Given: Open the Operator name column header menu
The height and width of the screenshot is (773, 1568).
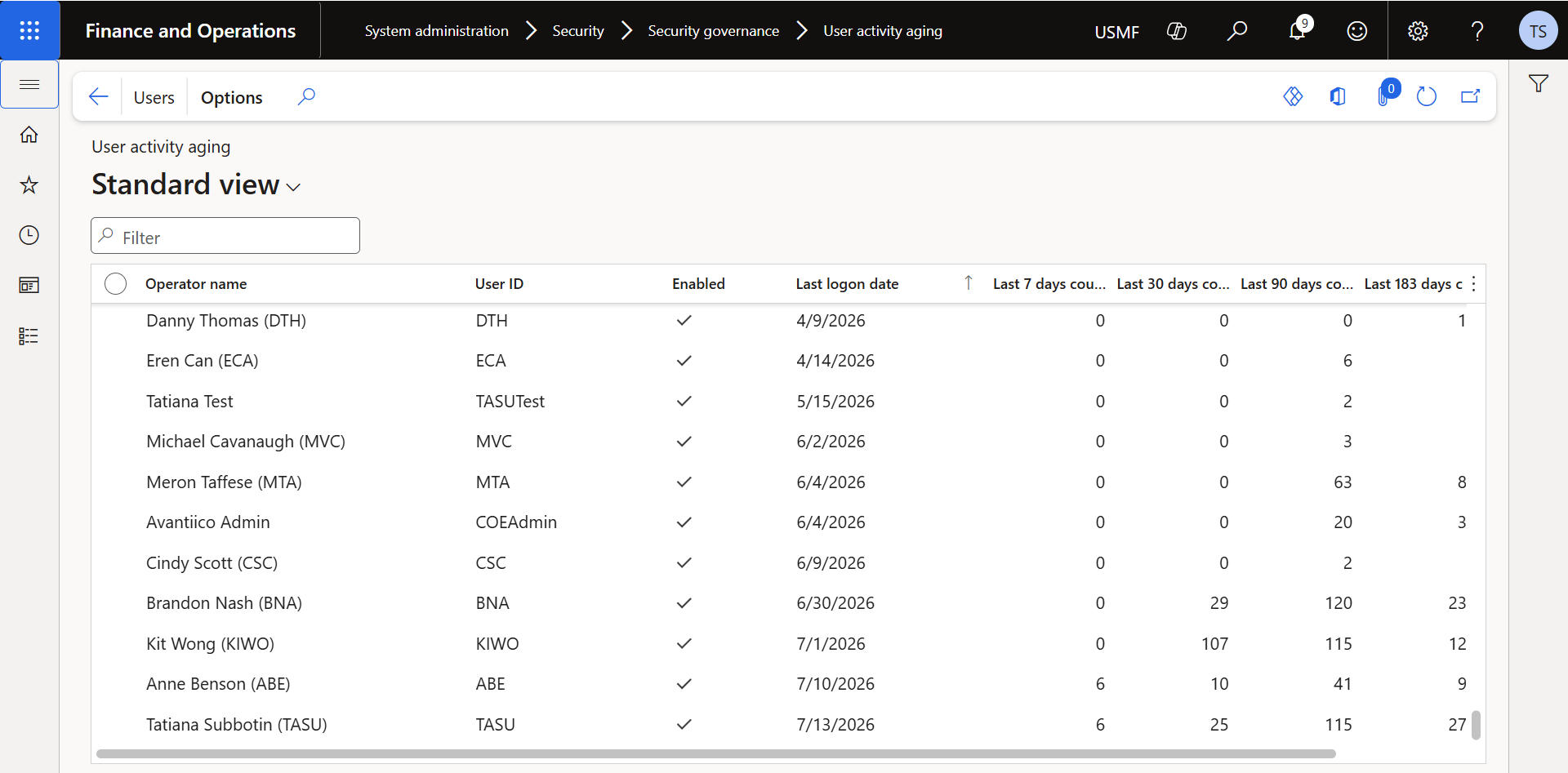Looking at the screenshot, I should pos(196,284).
